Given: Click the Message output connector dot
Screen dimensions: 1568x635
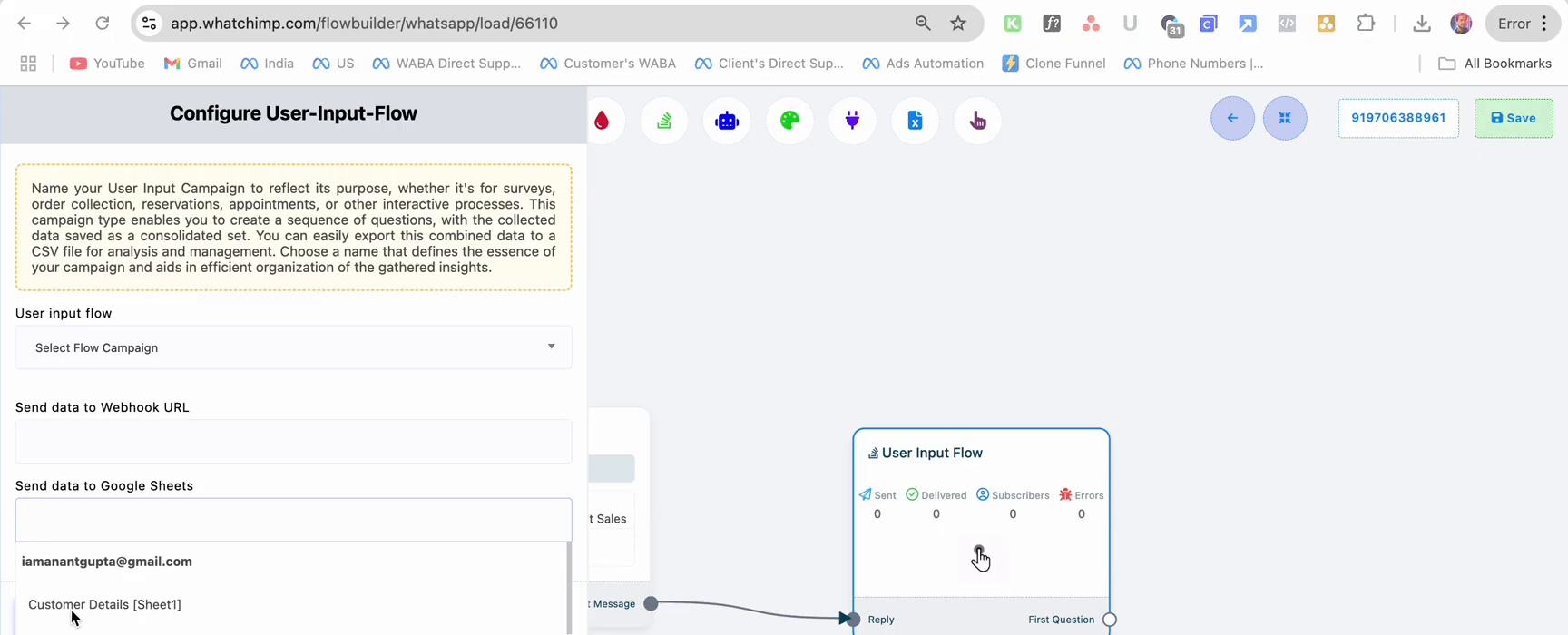Looking at the screenshot, I should pyautogui.click(x=651, y=603).
